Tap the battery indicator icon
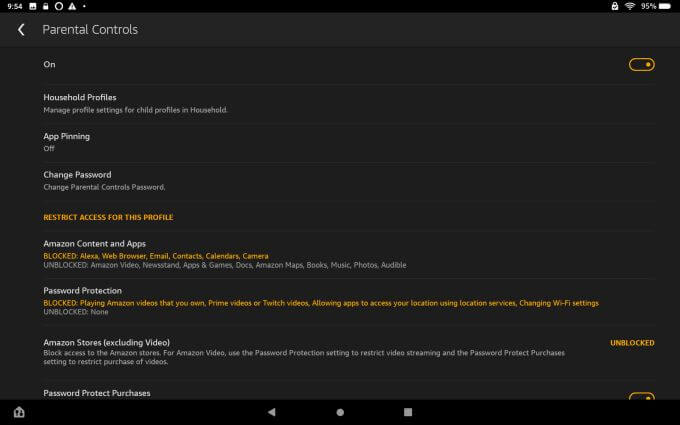This screenshot has width=680, height=425. point(664,6)
